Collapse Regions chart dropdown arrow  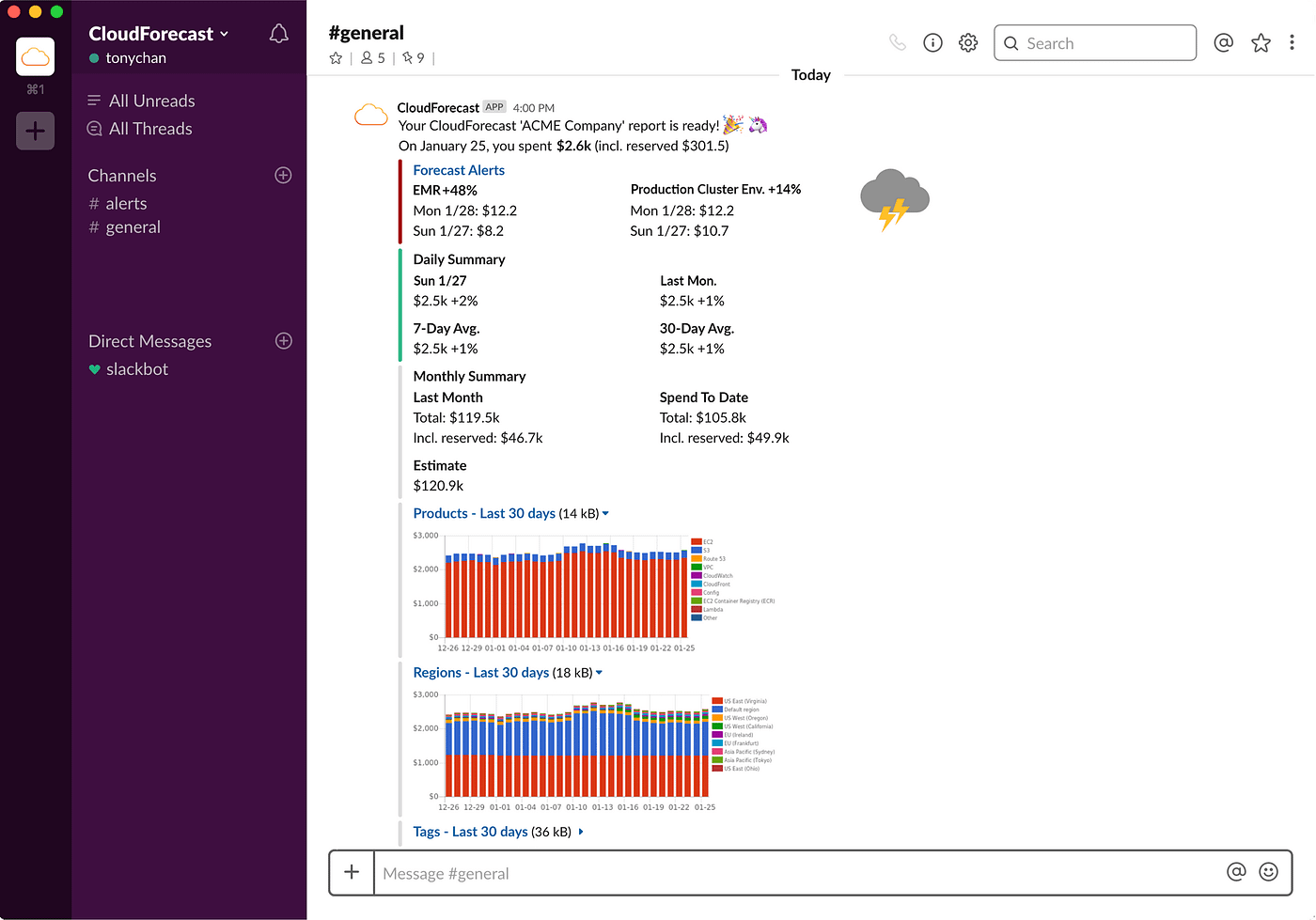599,673
